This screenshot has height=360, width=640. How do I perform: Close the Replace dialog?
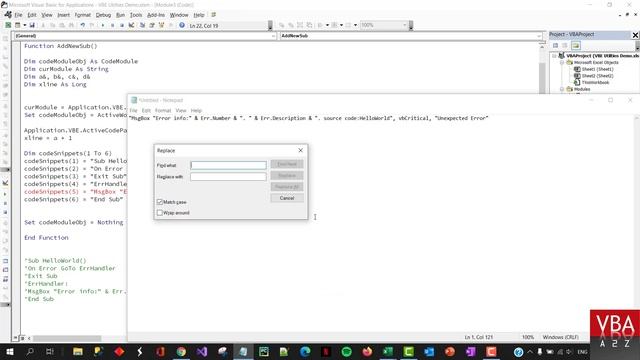(300, 150)
